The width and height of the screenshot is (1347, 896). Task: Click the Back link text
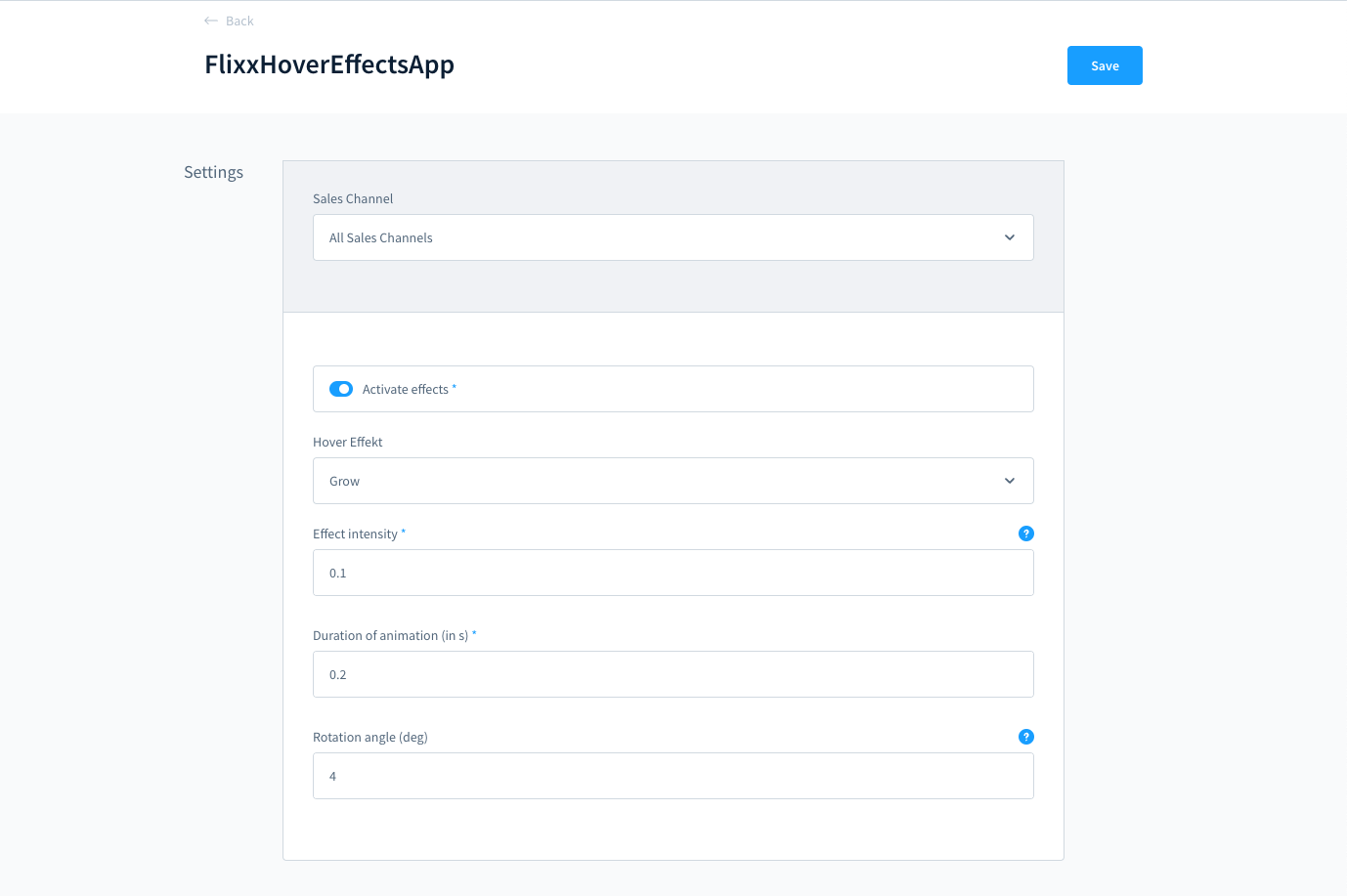(239, 21)
